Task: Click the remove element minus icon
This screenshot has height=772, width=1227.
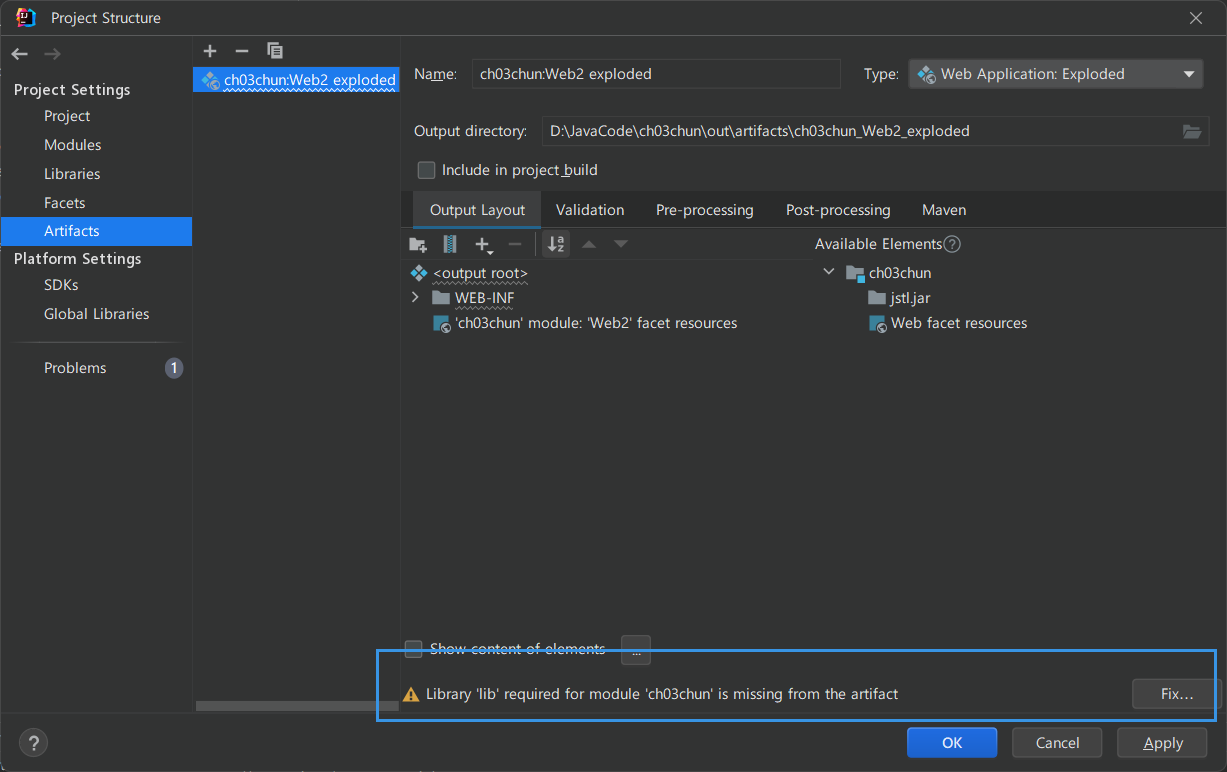Action: point(515,244)
